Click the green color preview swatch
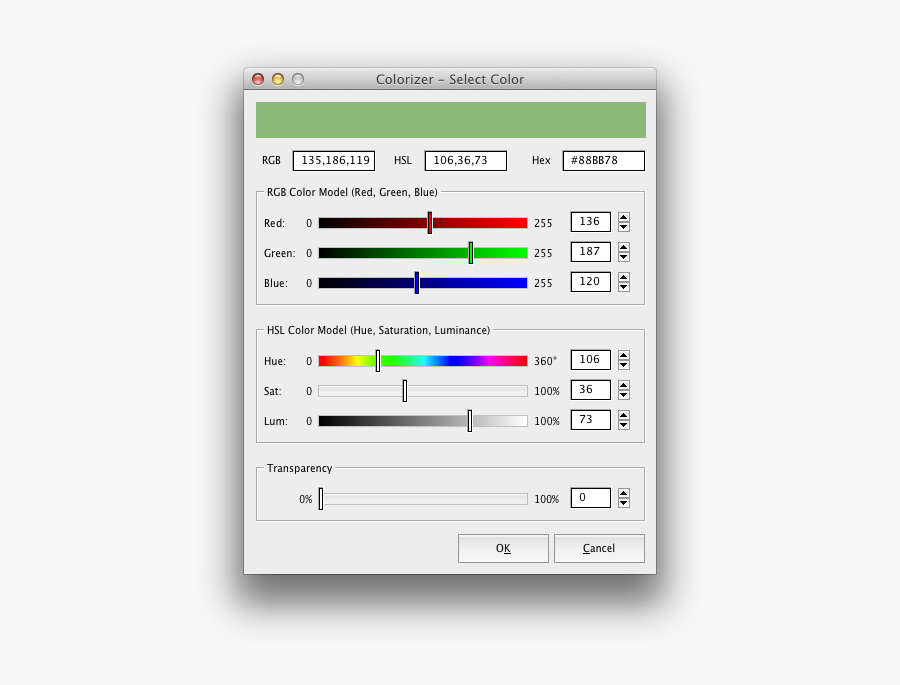Screen dimensions: 900x685 [x=451, y=119]
